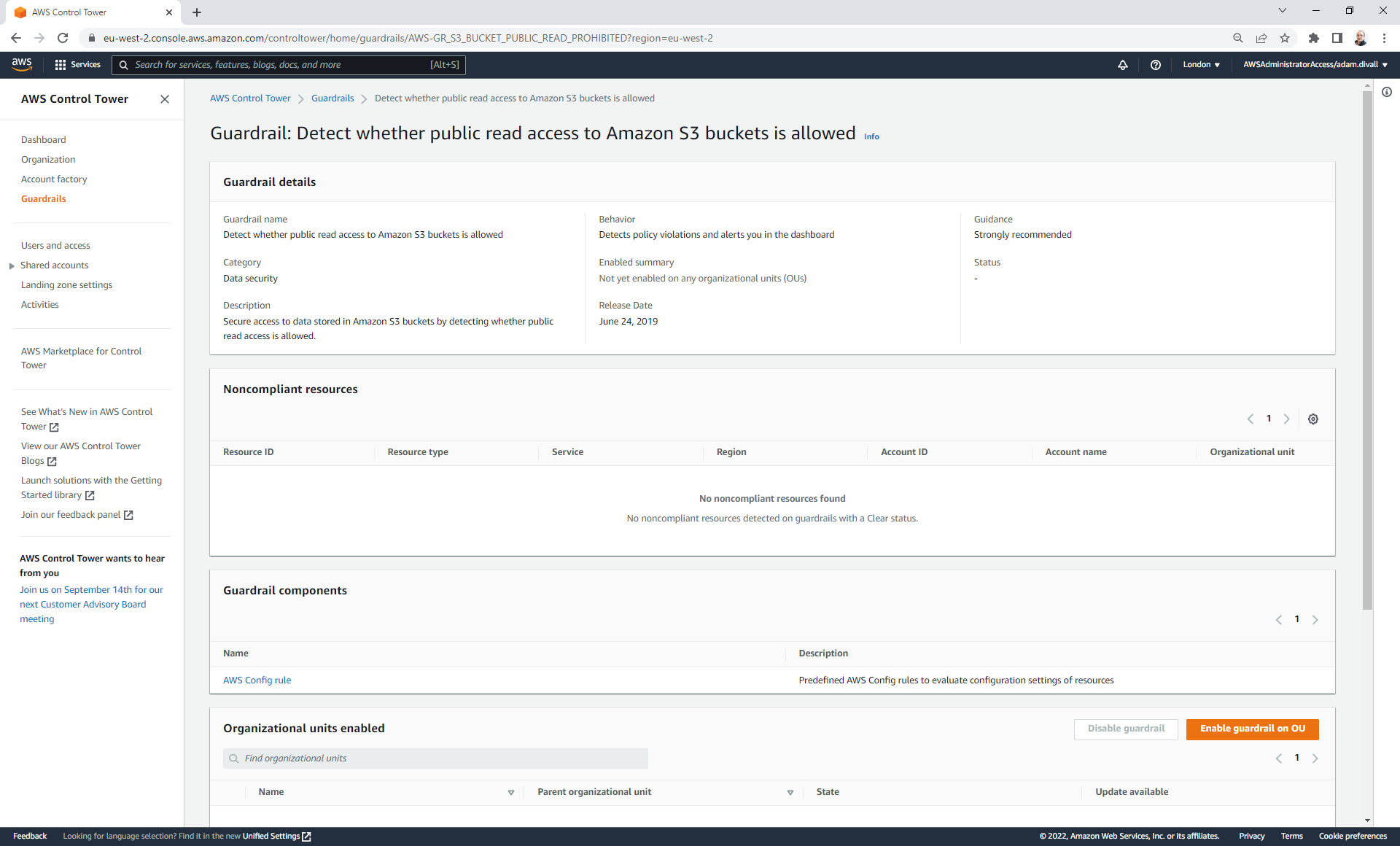Select Guardrails in the side navigation
The image size is (1400, 846).
tap(43, 198)
